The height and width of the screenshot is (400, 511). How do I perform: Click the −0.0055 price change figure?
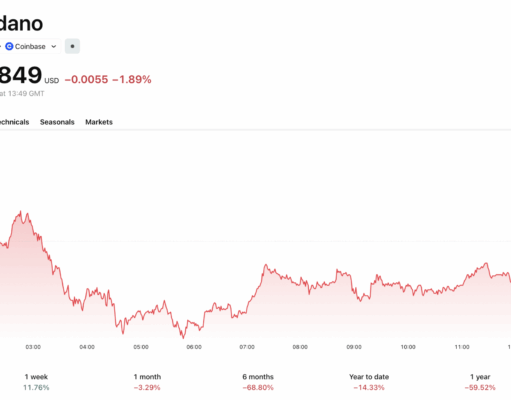pos(86,79)
